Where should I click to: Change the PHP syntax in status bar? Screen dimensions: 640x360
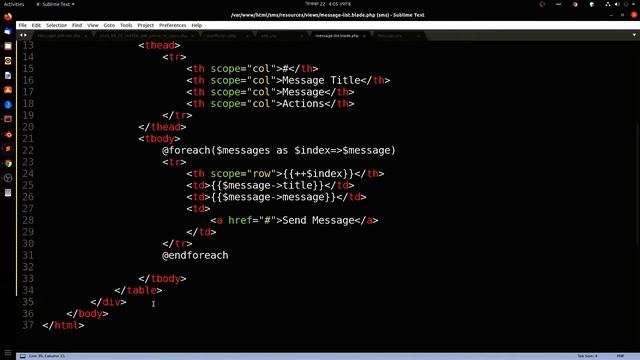[620, 356]
